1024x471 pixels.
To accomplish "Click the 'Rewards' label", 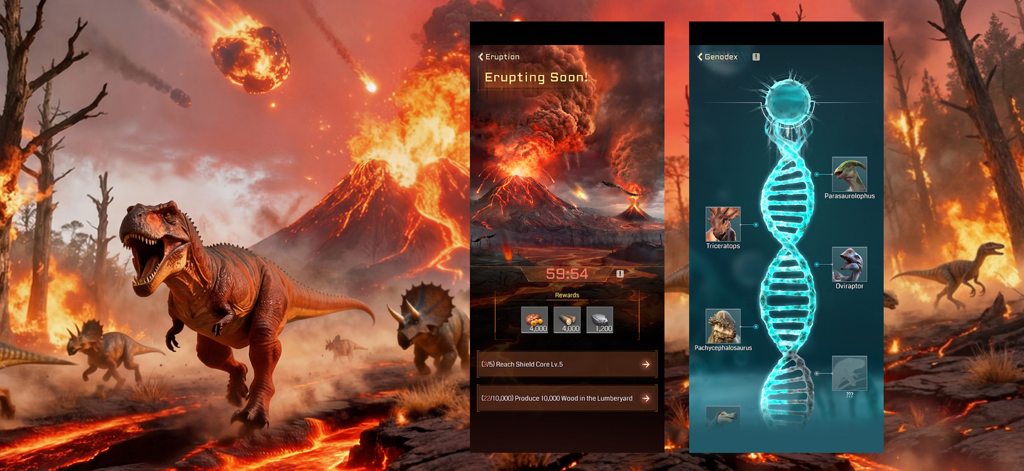I will (x=567, y=295).
